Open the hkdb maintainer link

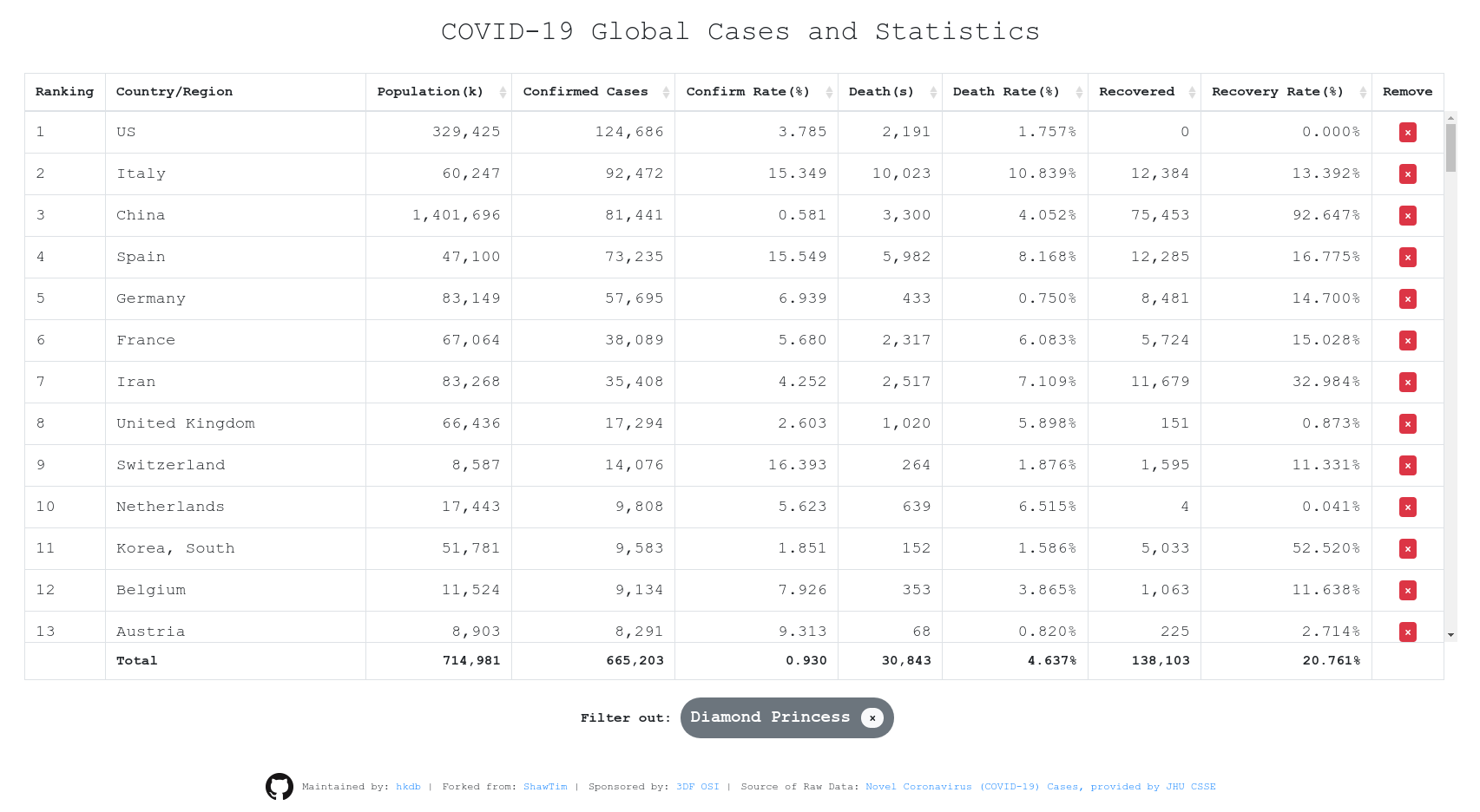[x=408, y=787]
